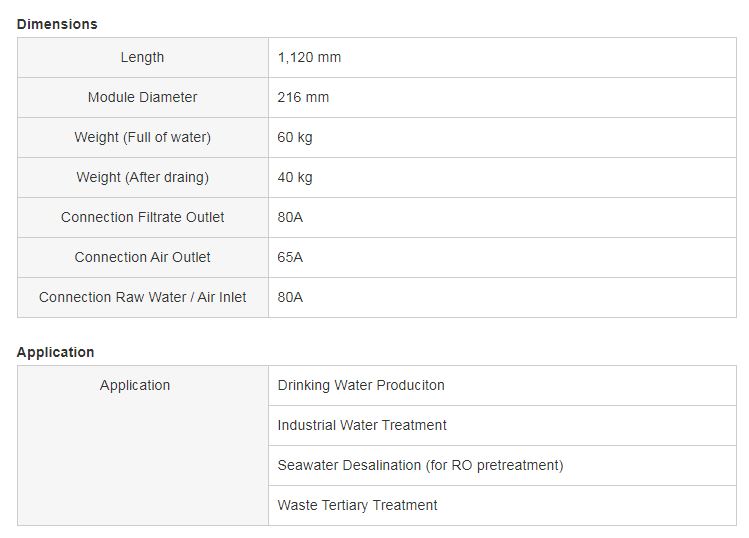Image resolution: width=749 pixels, height=538 pixels.
Task: Select Connection Air Outlet label
Action: pyautogui.click(x=142, y=258)
